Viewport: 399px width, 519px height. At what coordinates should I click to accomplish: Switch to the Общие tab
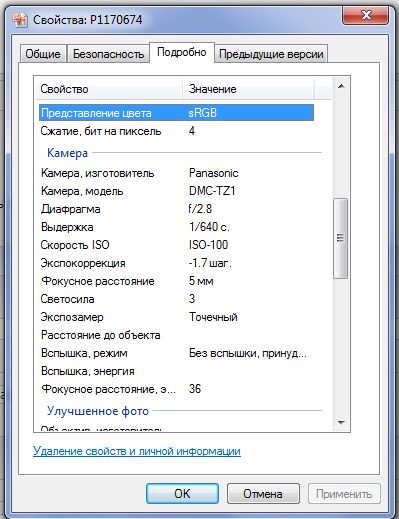coord(43,54)
